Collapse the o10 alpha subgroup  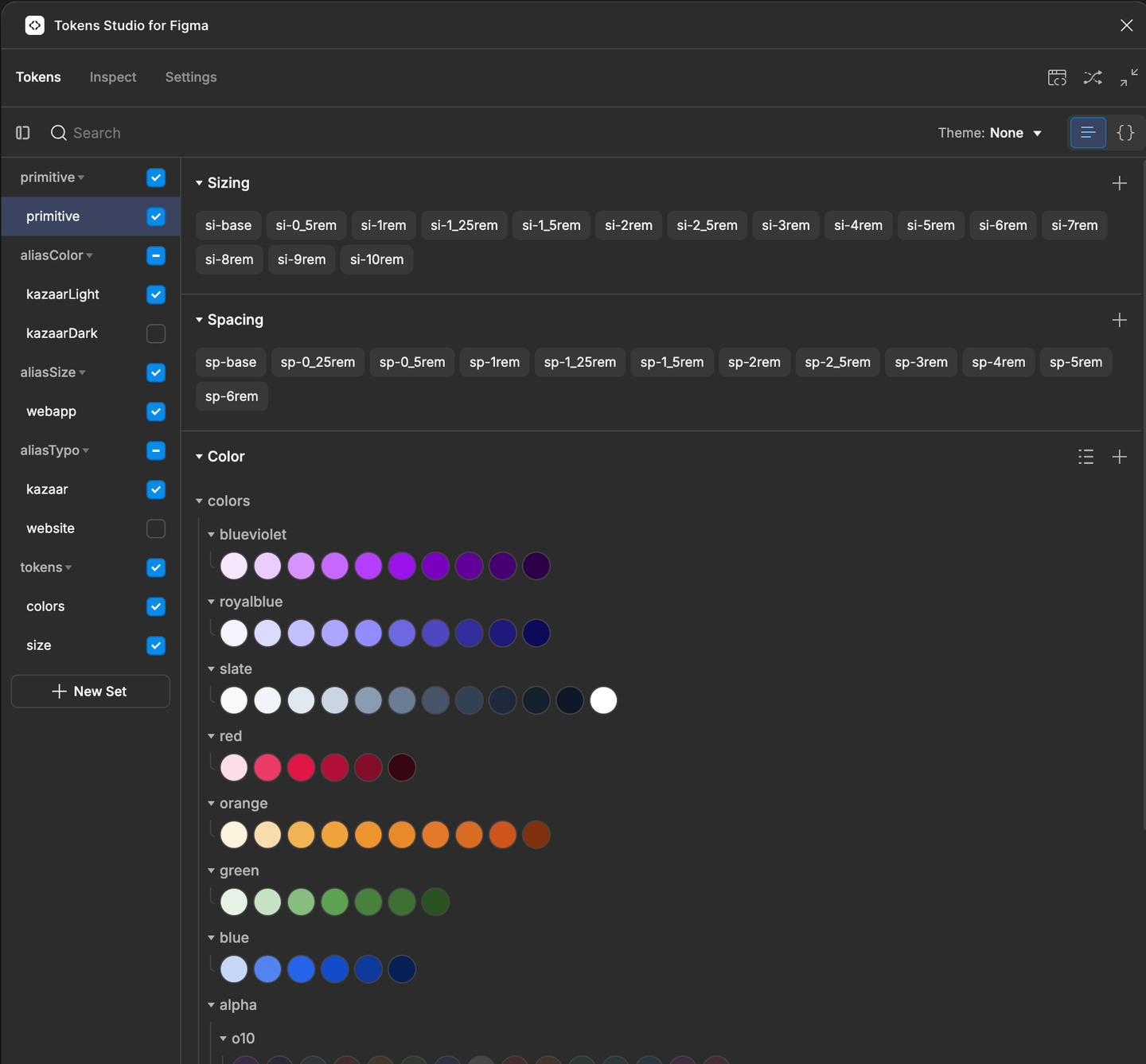coord(223,1039)
